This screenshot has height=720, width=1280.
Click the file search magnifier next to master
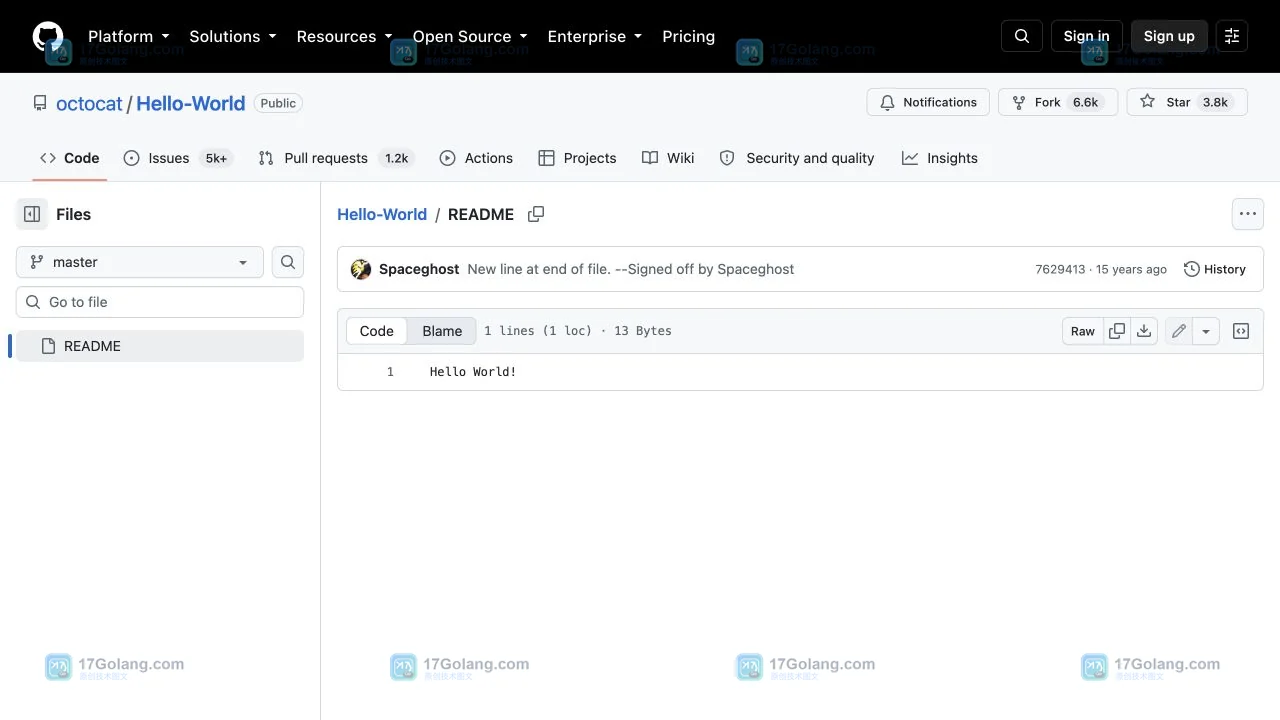pos(288,262)
